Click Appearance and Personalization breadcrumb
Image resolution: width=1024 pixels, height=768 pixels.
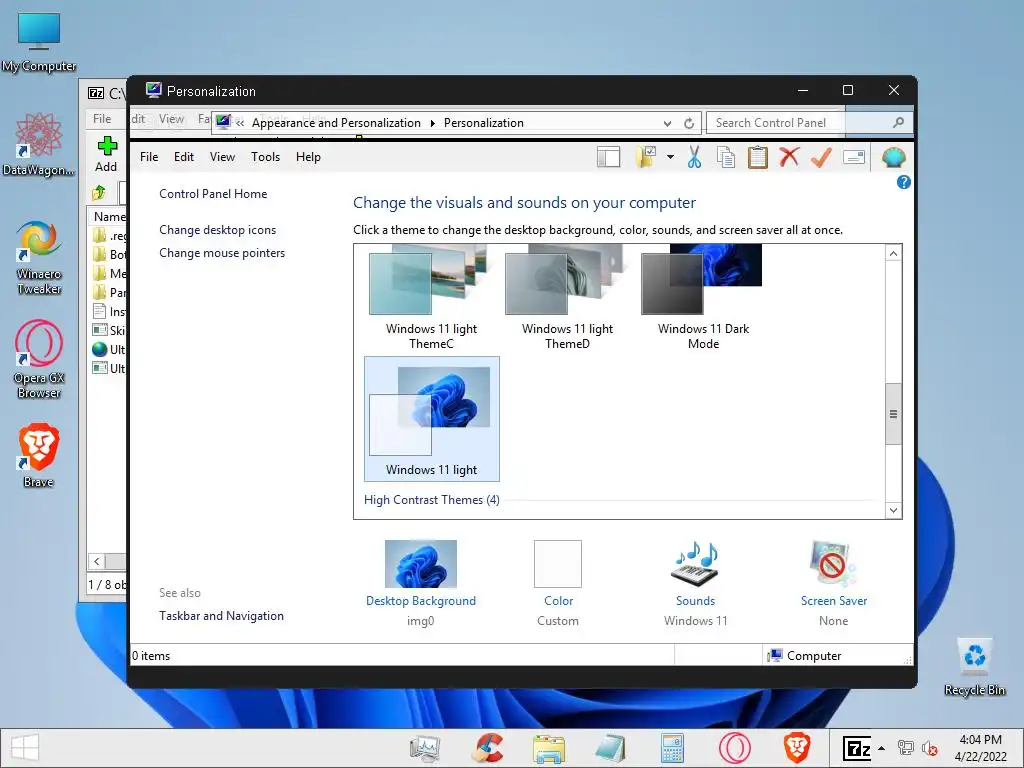(336, 123)
